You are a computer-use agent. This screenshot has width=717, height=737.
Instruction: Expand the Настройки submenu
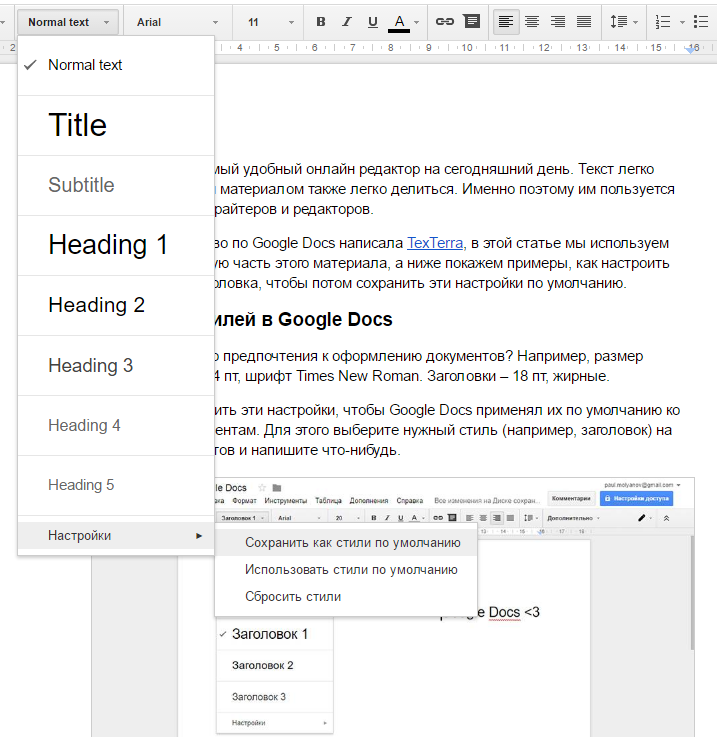coord(116,536)
